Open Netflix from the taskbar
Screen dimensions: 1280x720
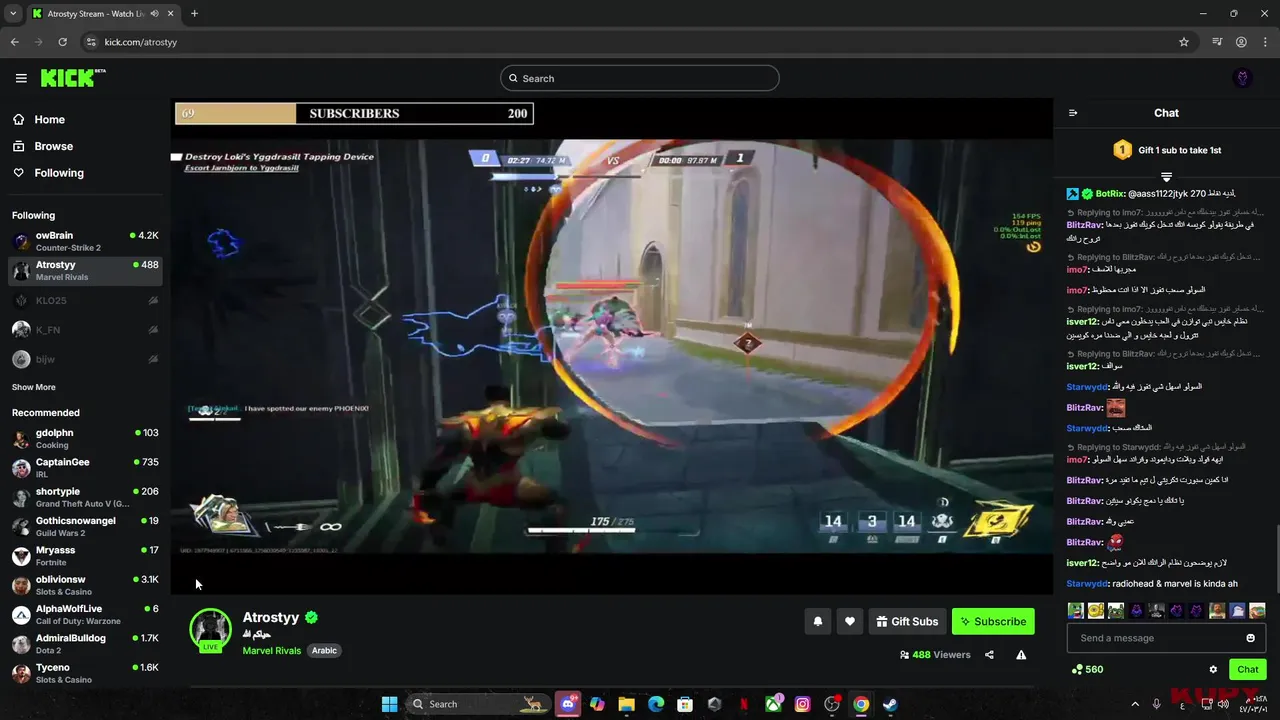(743, 704)
